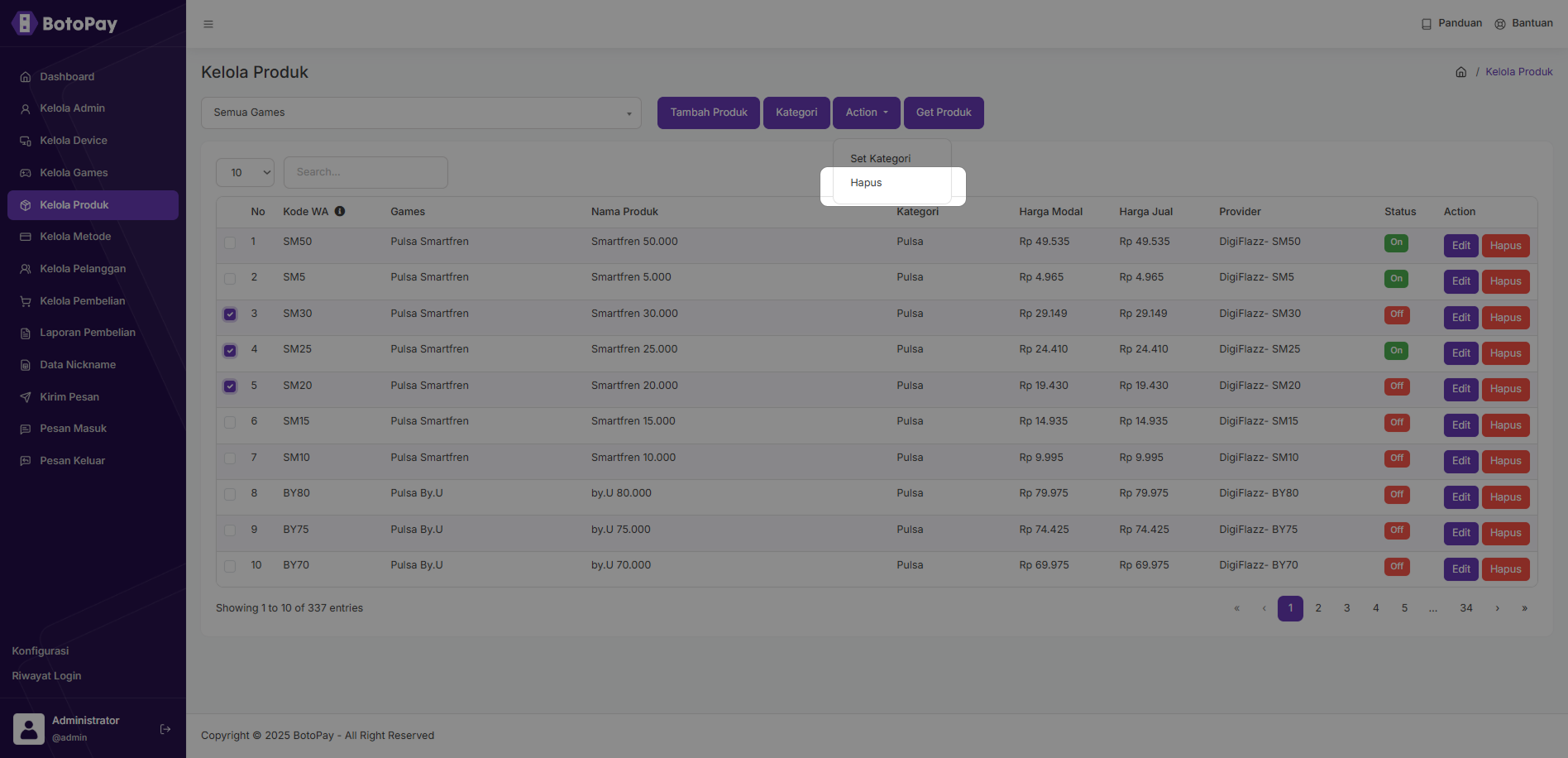Open the Action dropdown button
The image size is (1568, 758).
coord(866,113)
